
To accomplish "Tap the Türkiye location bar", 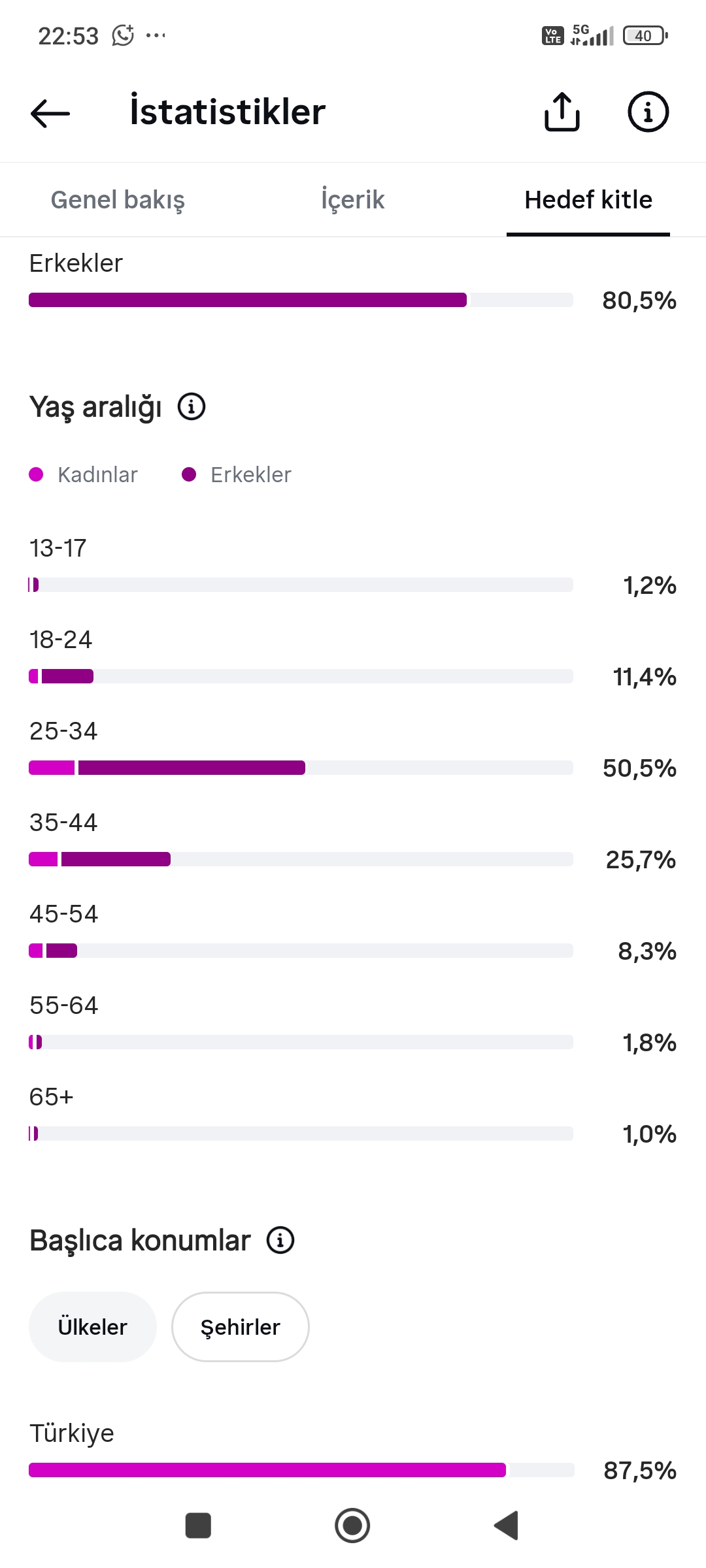I will pyautogui.click(x=301, y=1470).
